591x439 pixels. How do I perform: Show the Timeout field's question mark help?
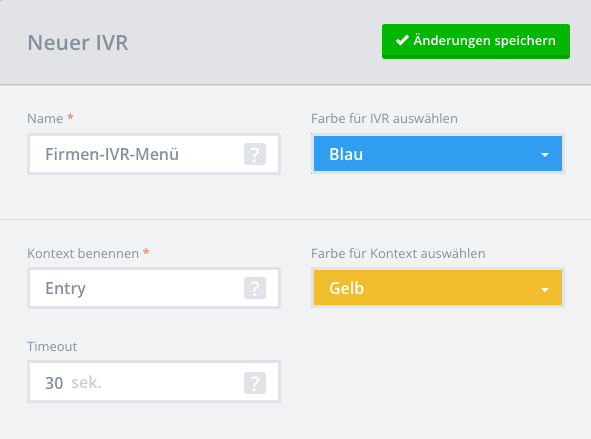255,383
